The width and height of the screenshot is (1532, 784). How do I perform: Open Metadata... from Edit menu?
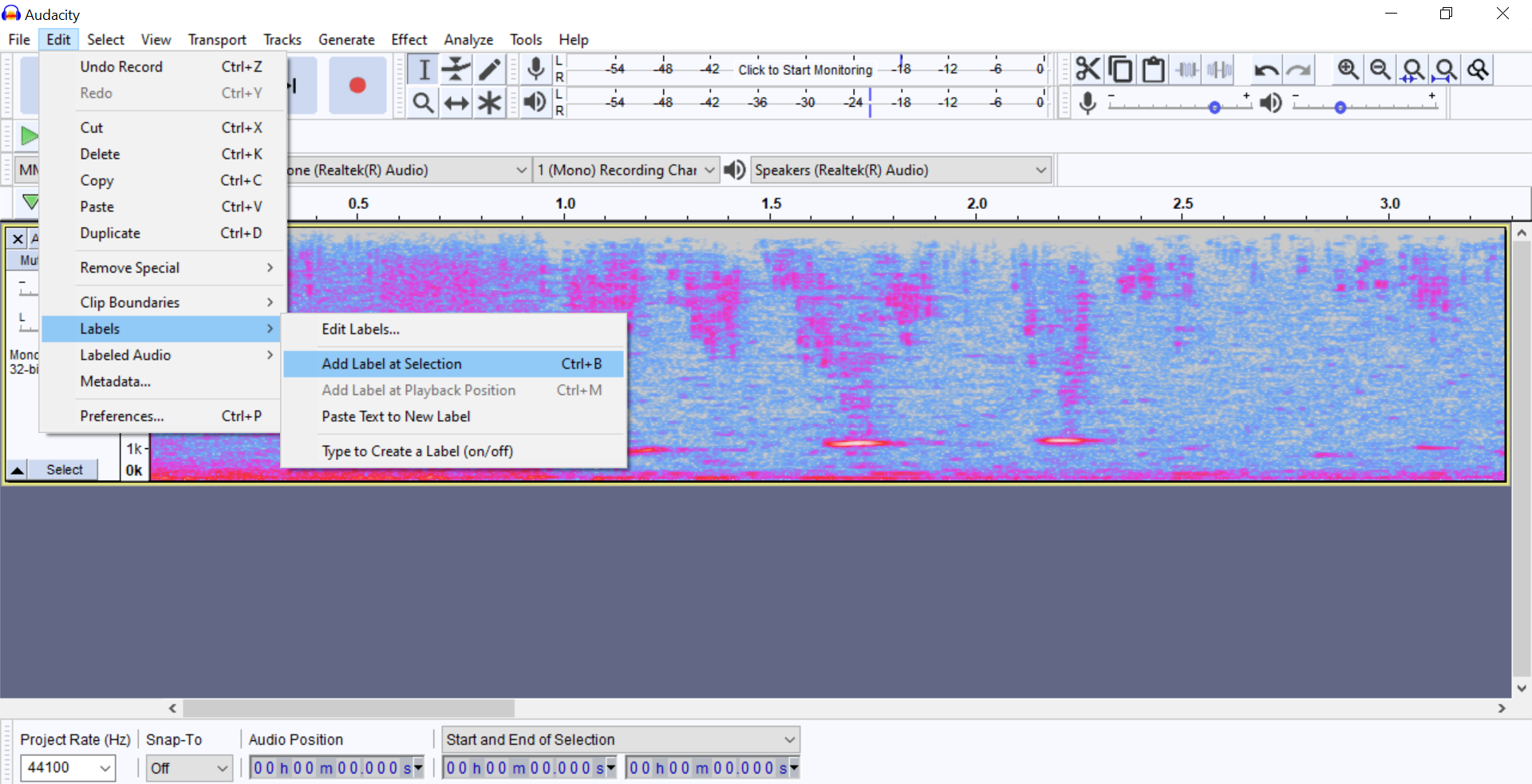(x=160, y=381)
